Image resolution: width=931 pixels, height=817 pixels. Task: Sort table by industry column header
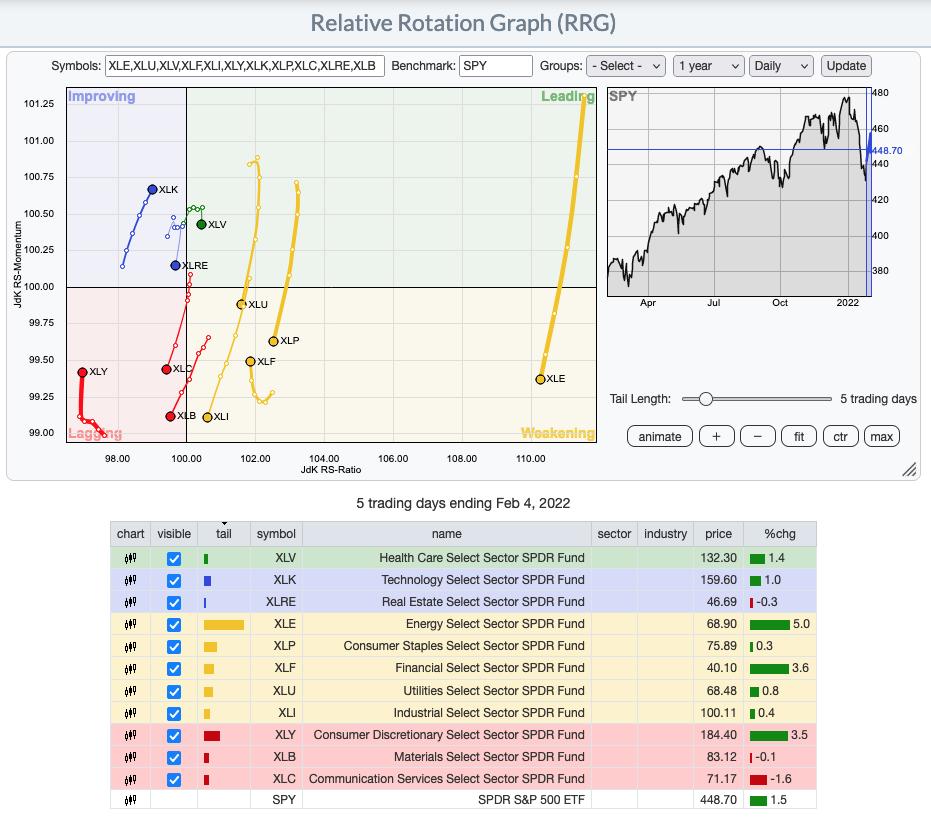click(665, 534)
